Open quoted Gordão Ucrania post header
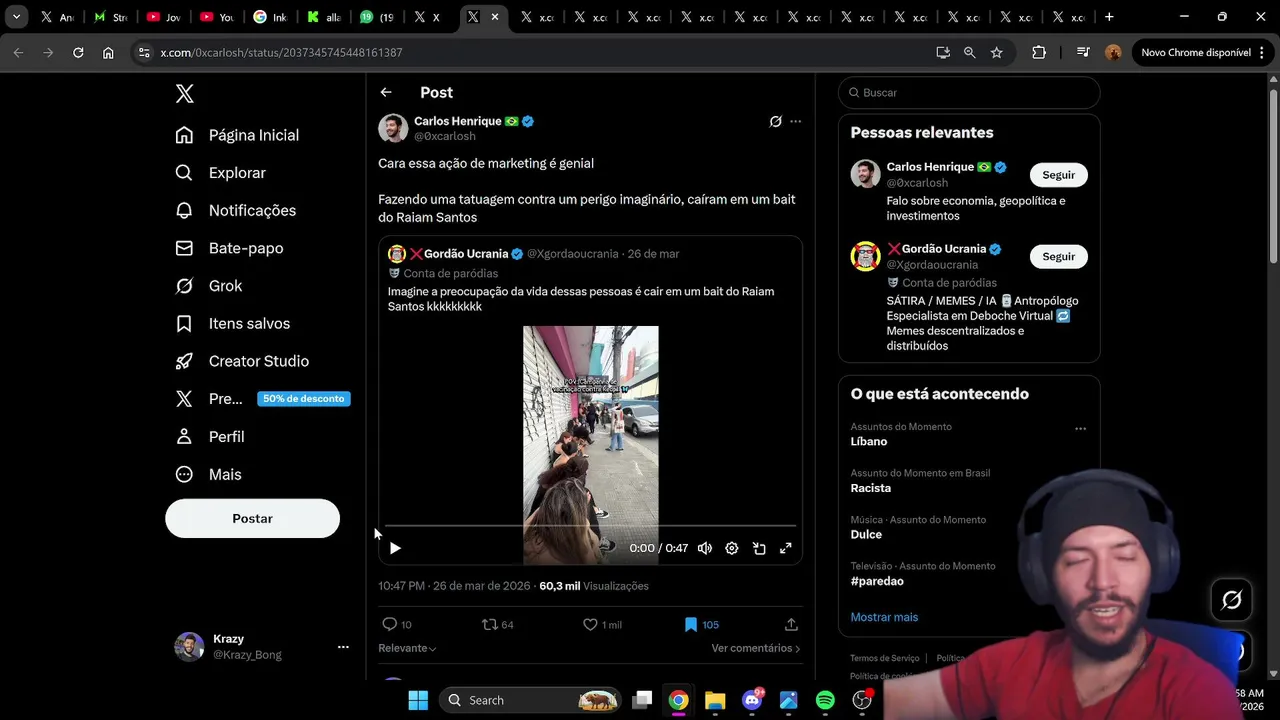 tap(534, 254)
